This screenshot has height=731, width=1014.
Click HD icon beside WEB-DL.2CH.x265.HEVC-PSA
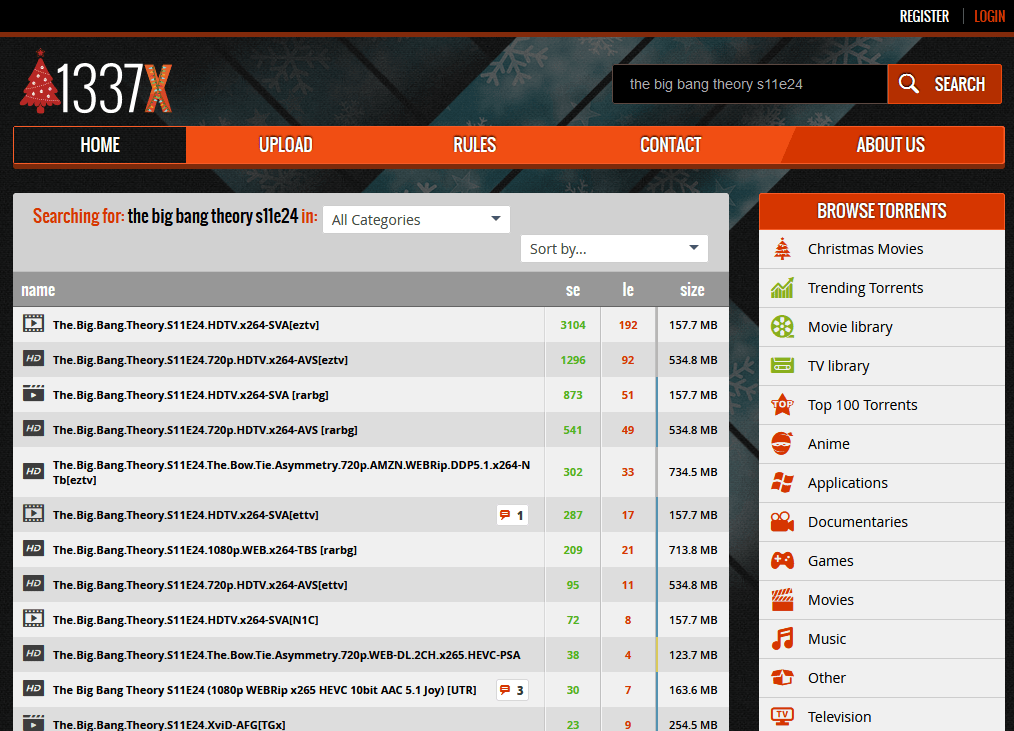[x=34, y=653]
